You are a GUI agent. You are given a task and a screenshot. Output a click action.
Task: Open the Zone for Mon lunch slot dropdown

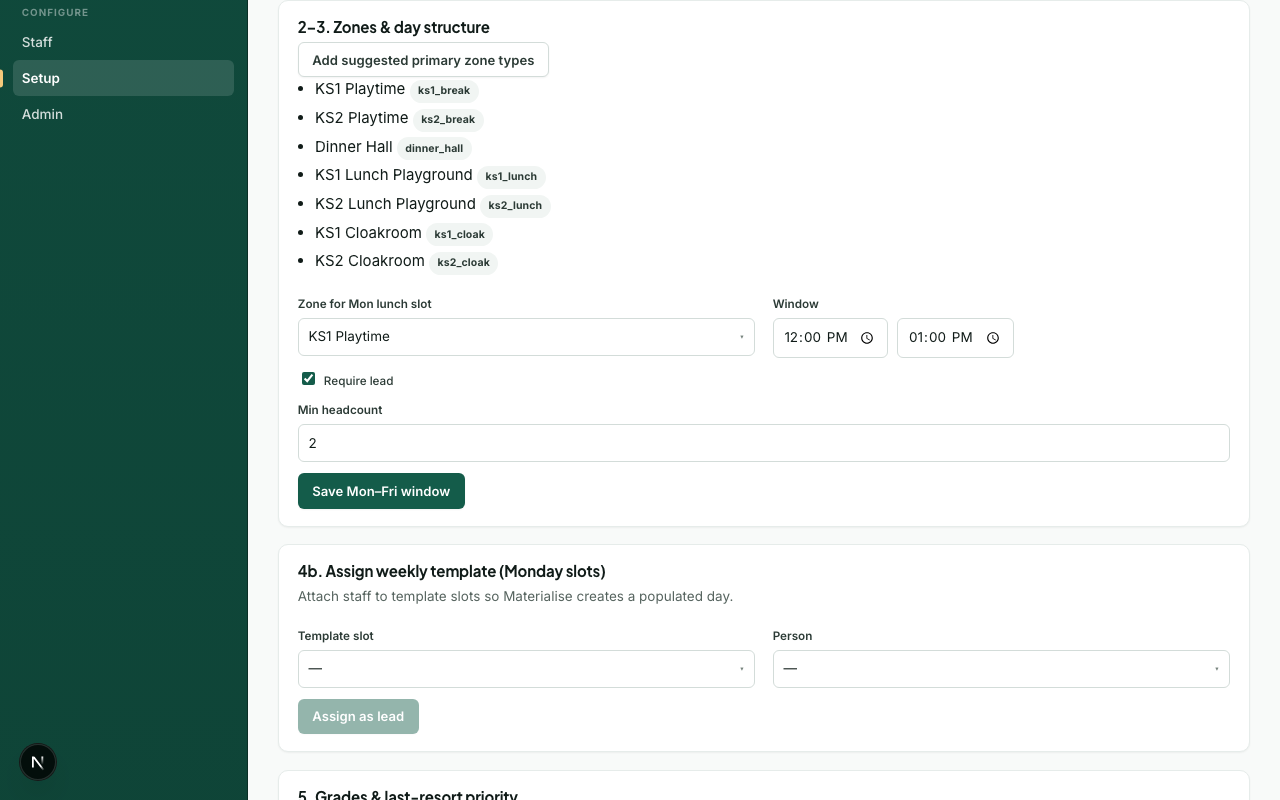(x=526, y=337)
